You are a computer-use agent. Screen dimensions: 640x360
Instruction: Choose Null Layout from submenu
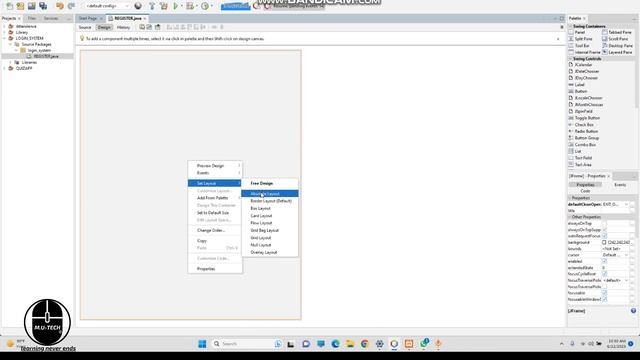click(x=270, y=245)
